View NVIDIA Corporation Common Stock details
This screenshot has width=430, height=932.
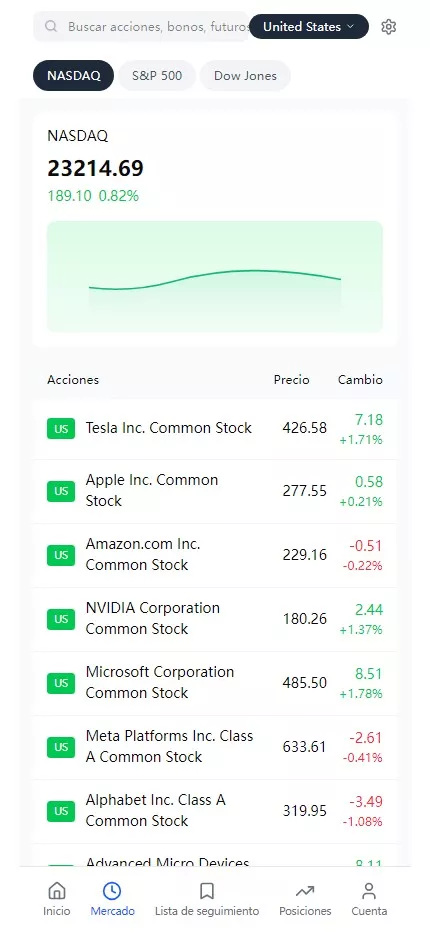coord(215,619)
